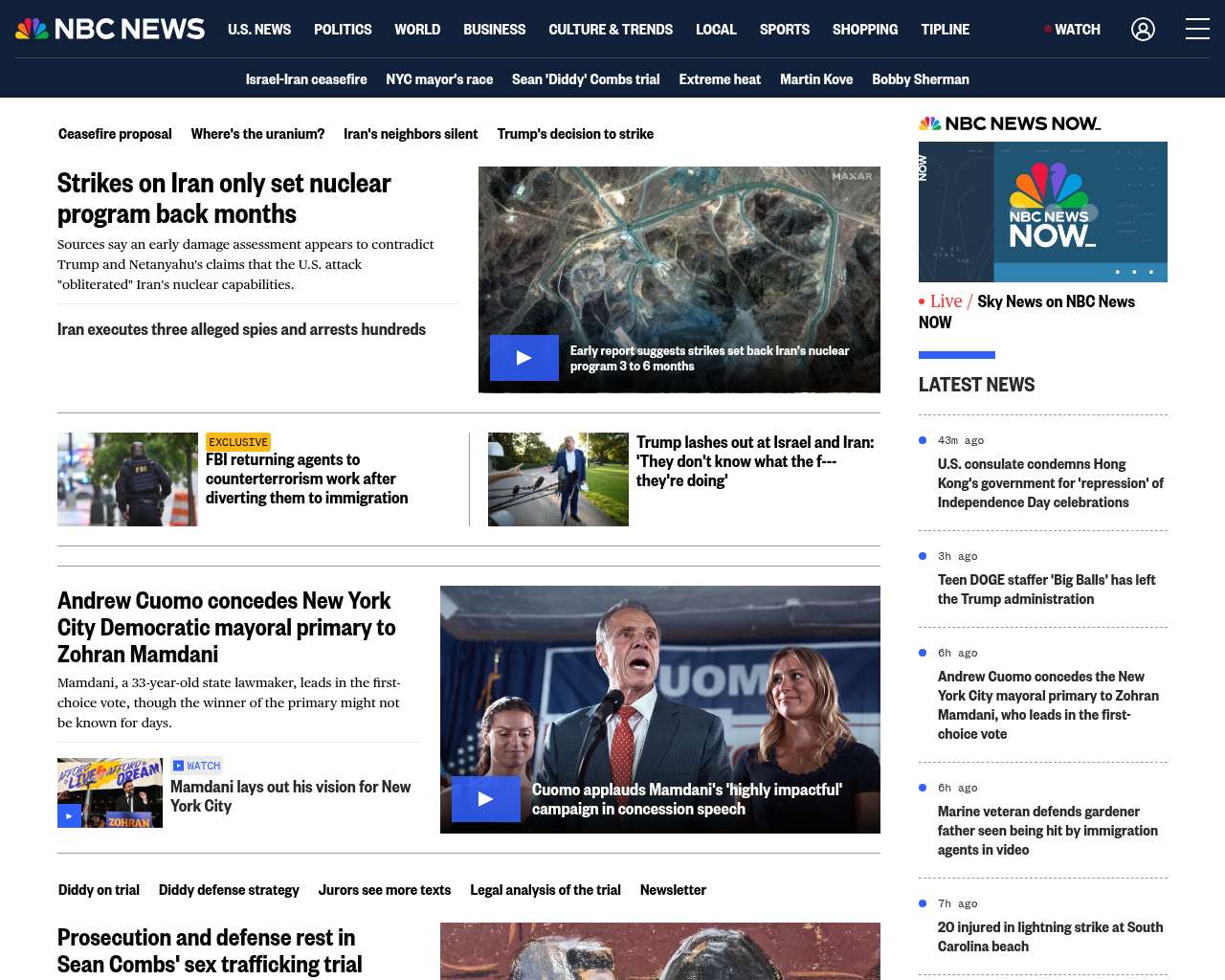
Task: Open Newsletter link
Action: [673, 890]
